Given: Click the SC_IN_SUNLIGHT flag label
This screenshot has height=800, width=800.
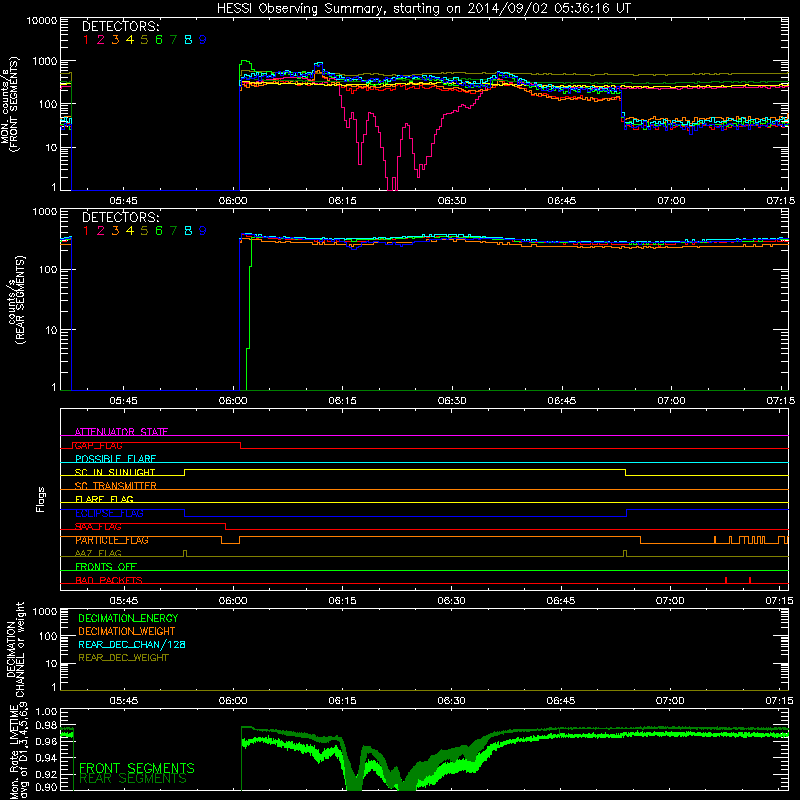Looking at the screenshot, I should click(x=115, y=472).
